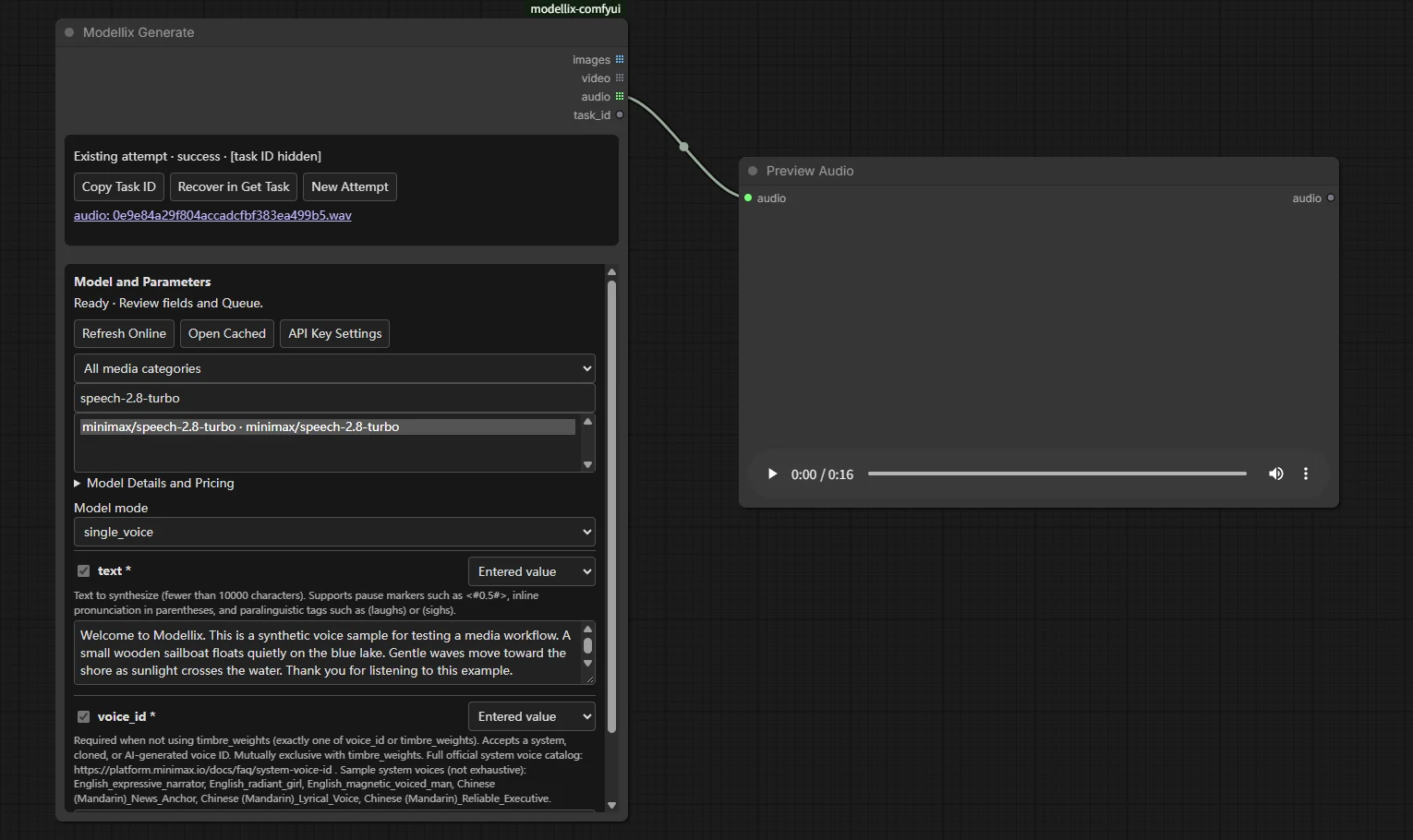Viewport: 1413px width, 840px height.
Task: Click the Modellix Generate audio output slot
Action: 620,97
